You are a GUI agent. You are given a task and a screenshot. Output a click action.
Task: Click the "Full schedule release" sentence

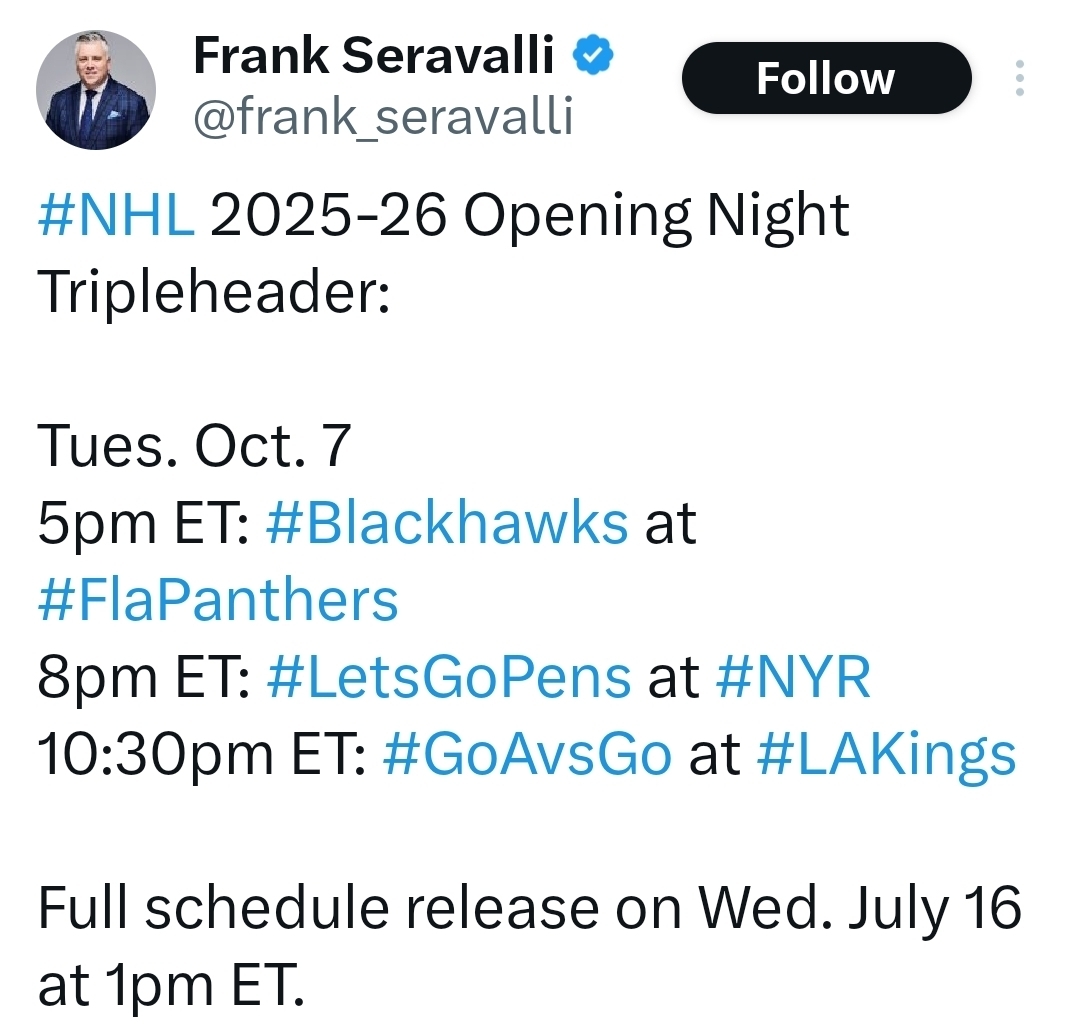coord(530,909)
